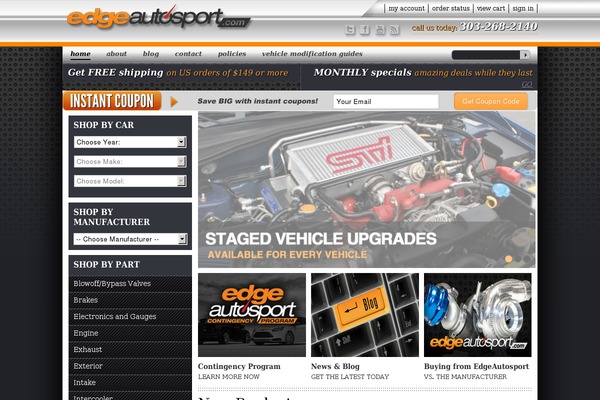600x400 pixels.
Task: Click the search submit arrow button
Action: (x=525, y=55)
